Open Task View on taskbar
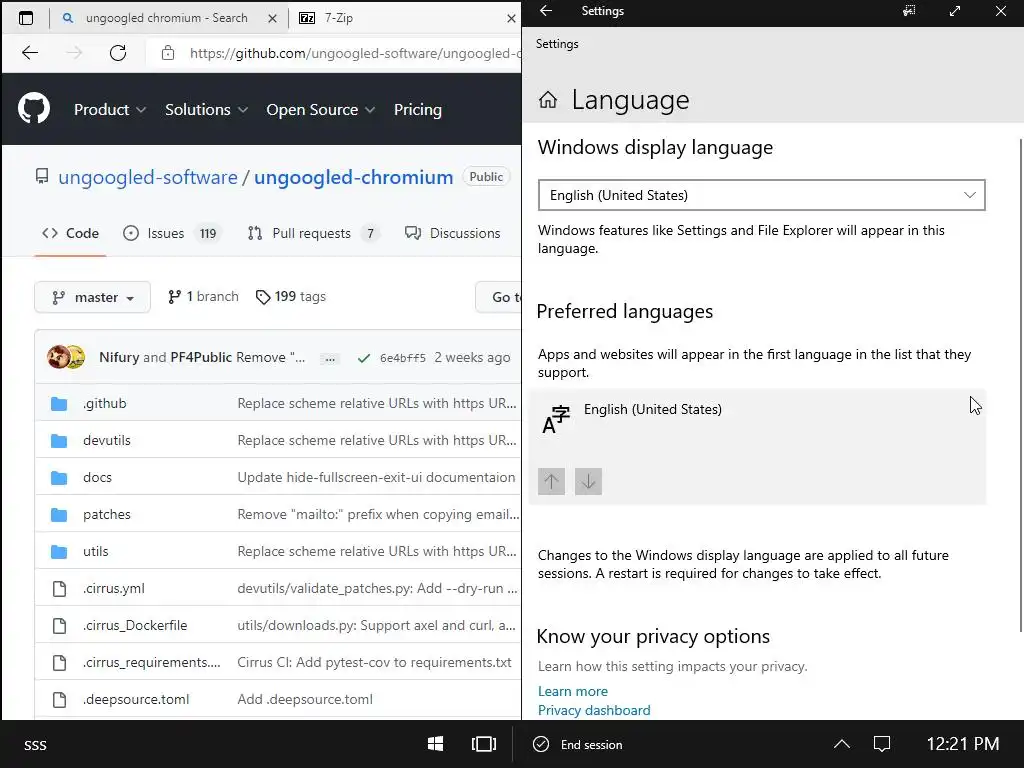 484,744
